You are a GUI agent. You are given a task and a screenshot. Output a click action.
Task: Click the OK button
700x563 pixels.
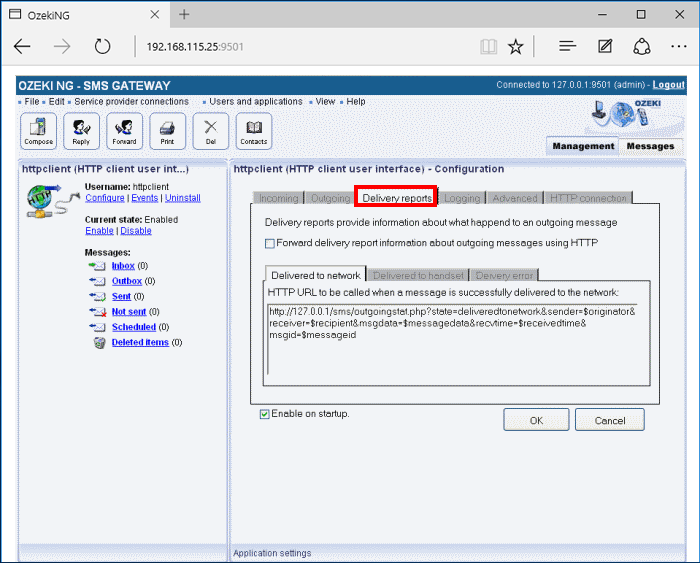536,420
